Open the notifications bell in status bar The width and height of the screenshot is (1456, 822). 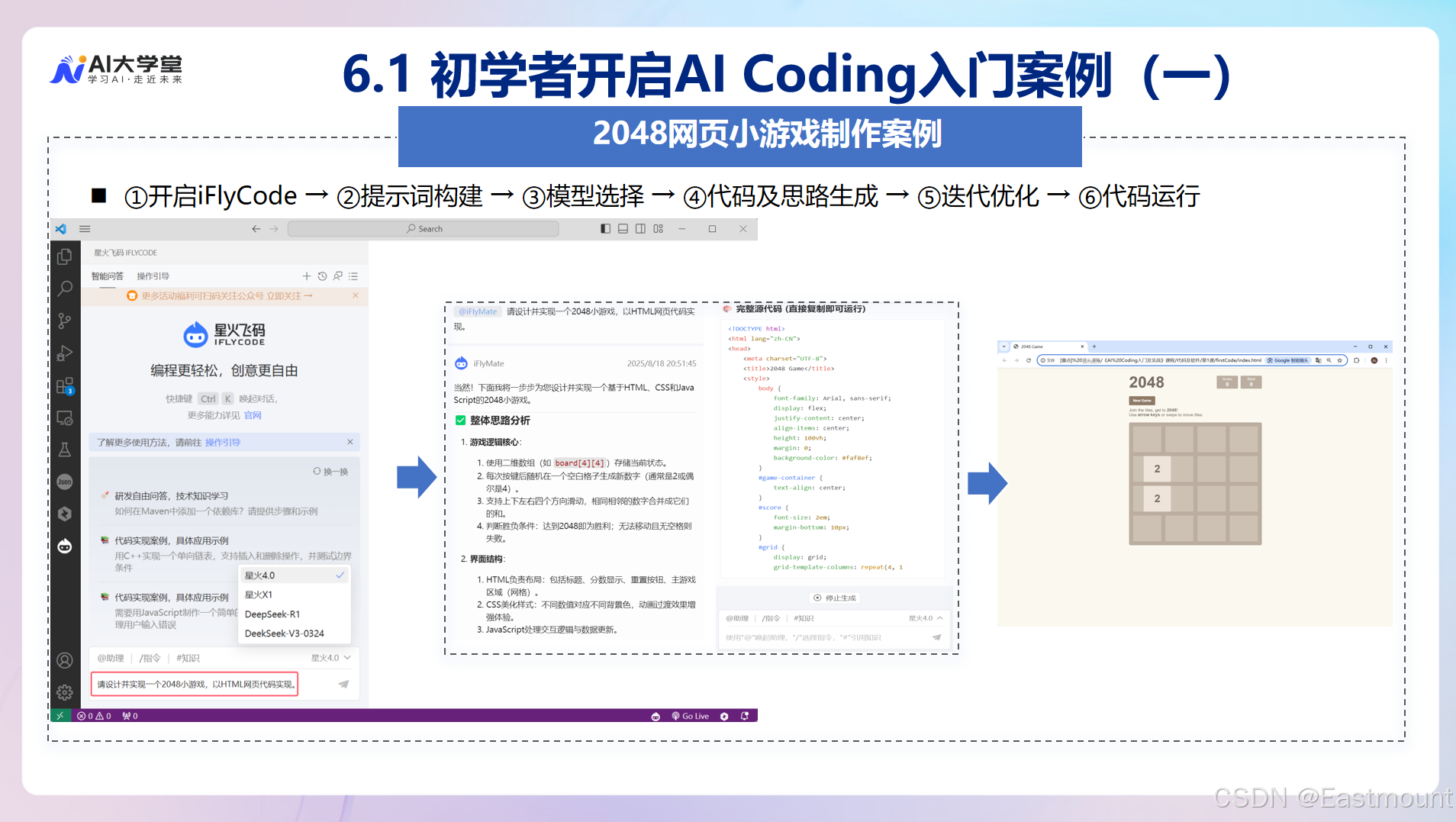pos(745,716)
